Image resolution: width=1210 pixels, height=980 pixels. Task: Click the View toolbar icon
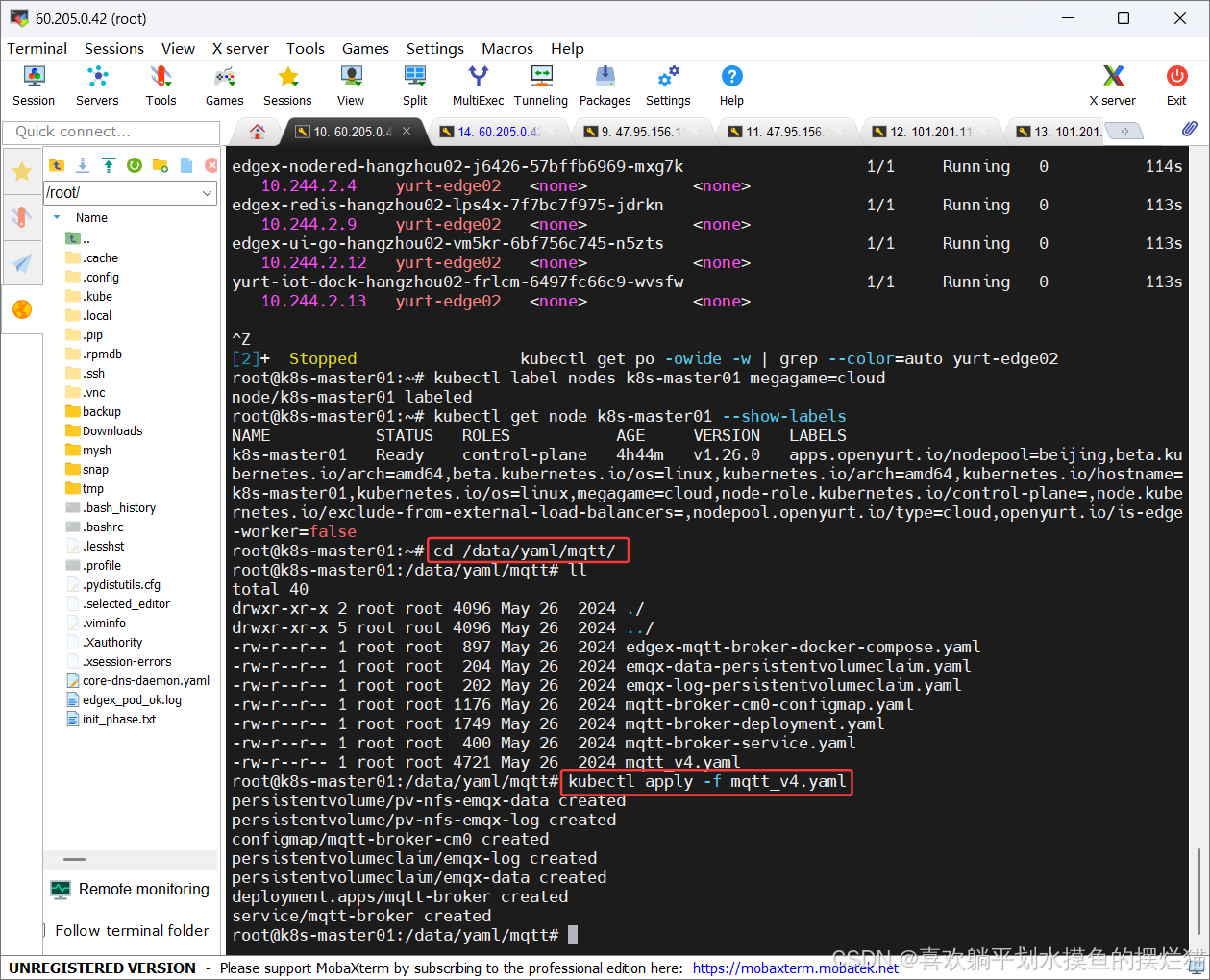pos(351,86)
